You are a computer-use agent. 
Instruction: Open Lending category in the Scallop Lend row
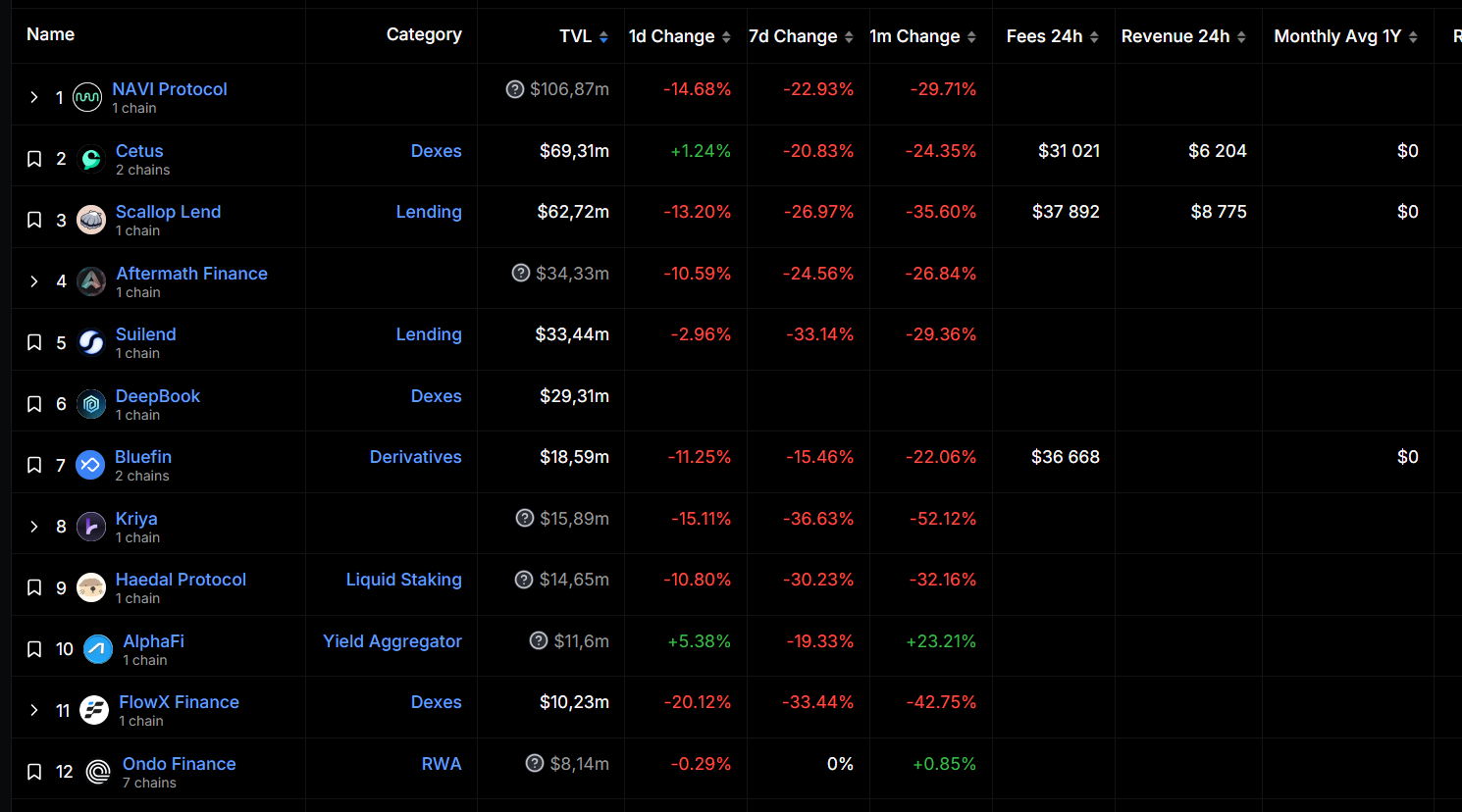[x=429, y=212]
